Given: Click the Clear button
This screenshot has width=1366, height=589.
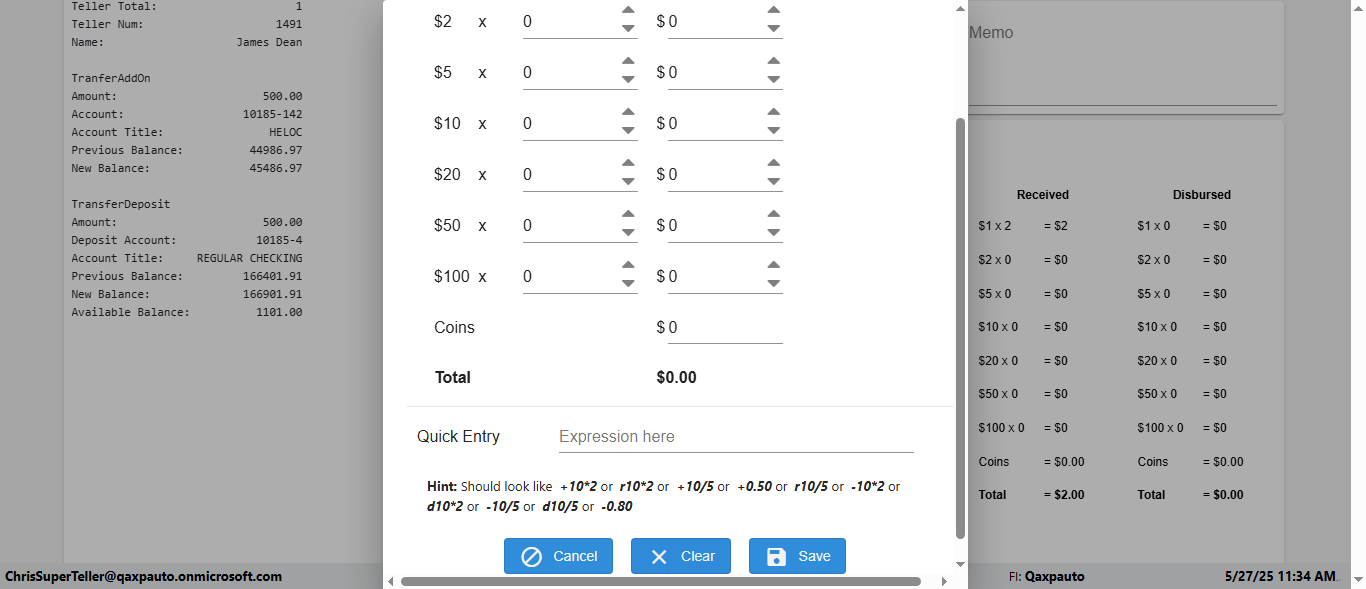Looking at the screenshot, I should pyautogui.click(x=680, y=556).
